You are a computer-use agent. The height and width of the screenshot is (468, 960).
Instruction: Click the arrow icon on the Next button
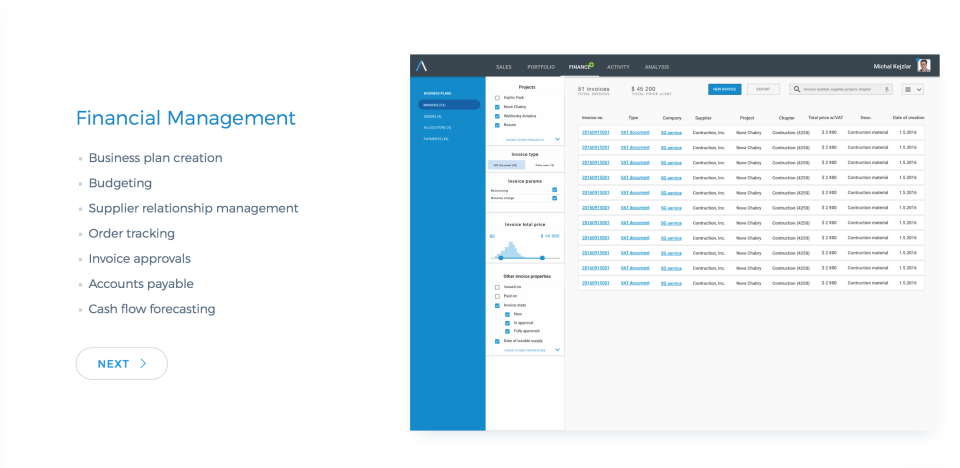pos(143,363)
